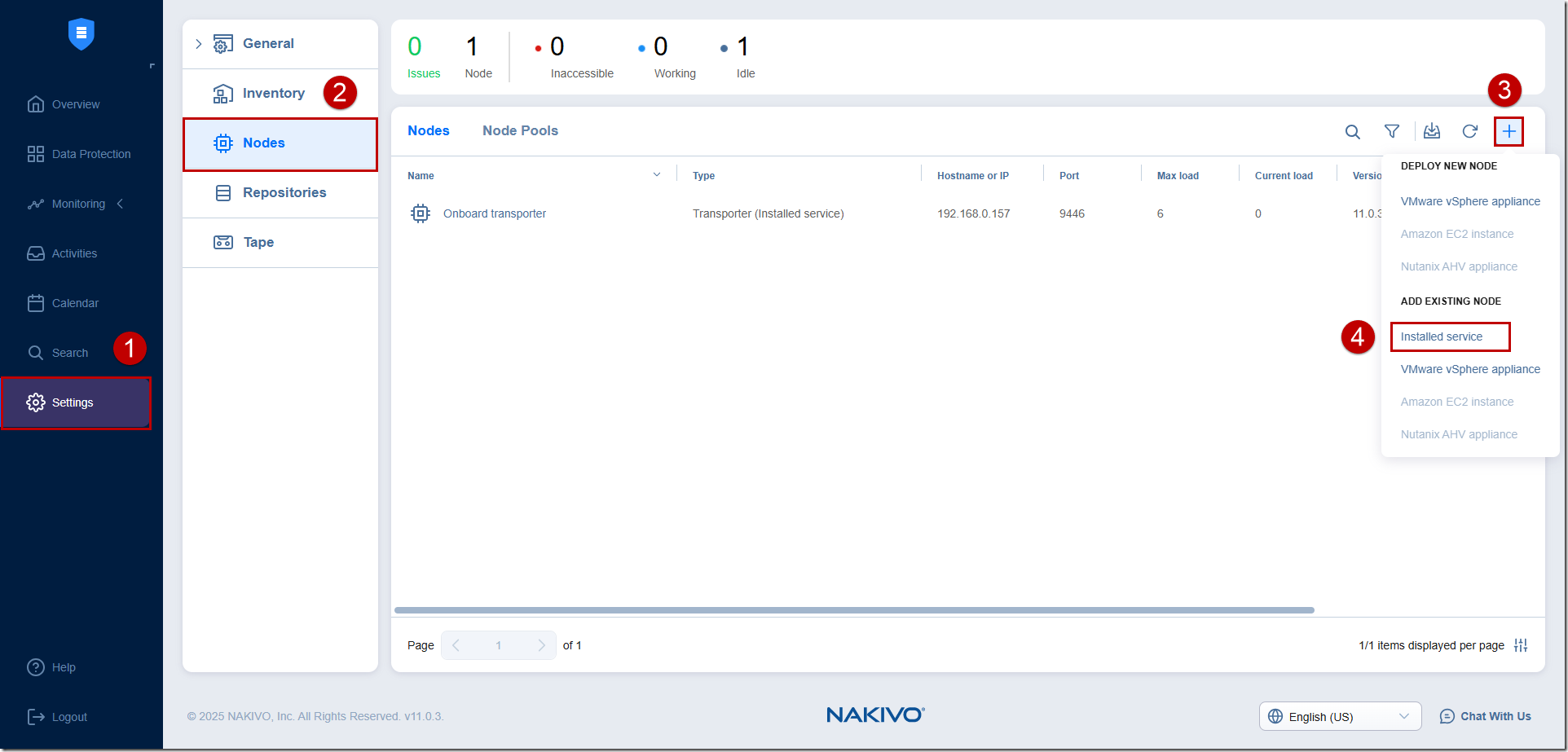Click the Type column header
This screenshot has height=752, width=1568.
point(703,176)
